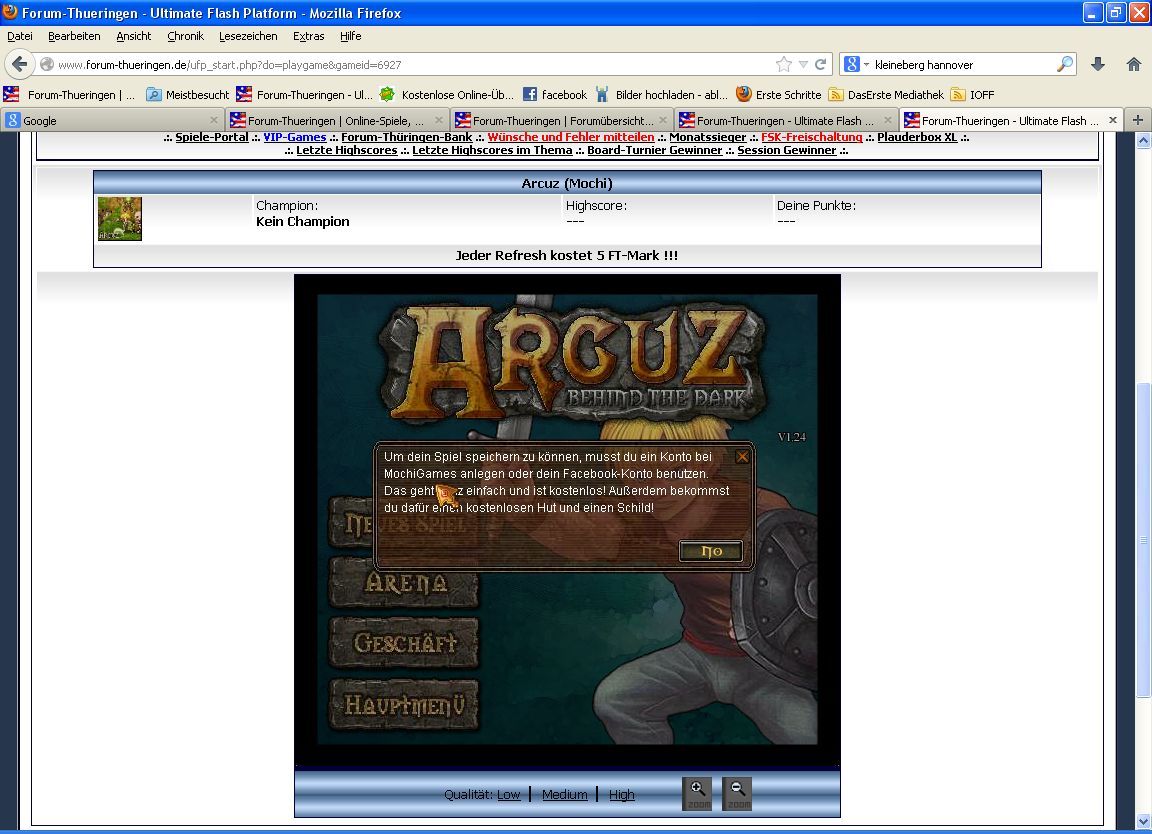Screen dimensions: 1152x834
Task: Click the scrollbar down arrow
Action: tap(1143, 821)
